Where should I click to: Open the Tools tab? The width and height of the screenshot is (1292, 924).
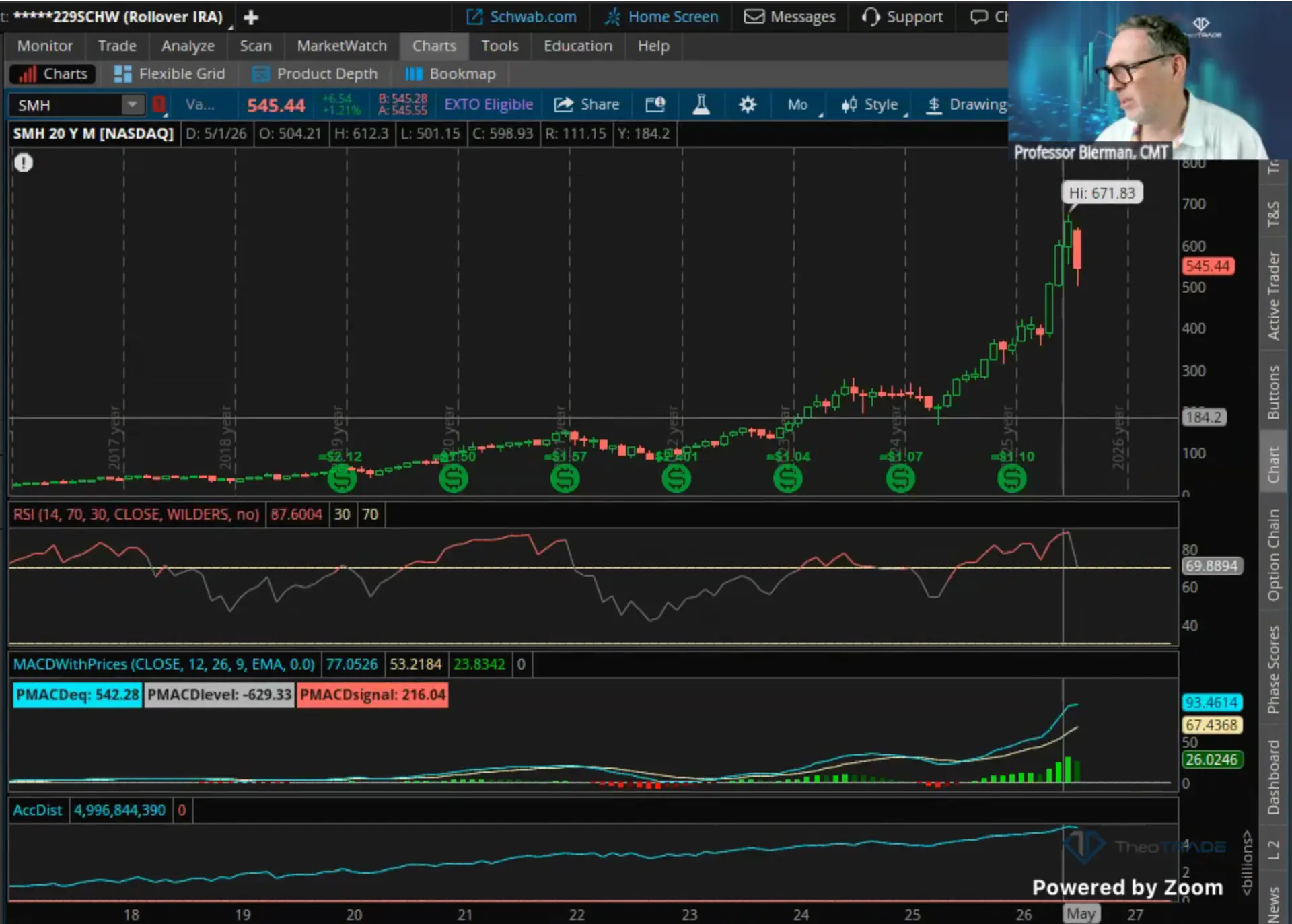[x=499, y=46]
